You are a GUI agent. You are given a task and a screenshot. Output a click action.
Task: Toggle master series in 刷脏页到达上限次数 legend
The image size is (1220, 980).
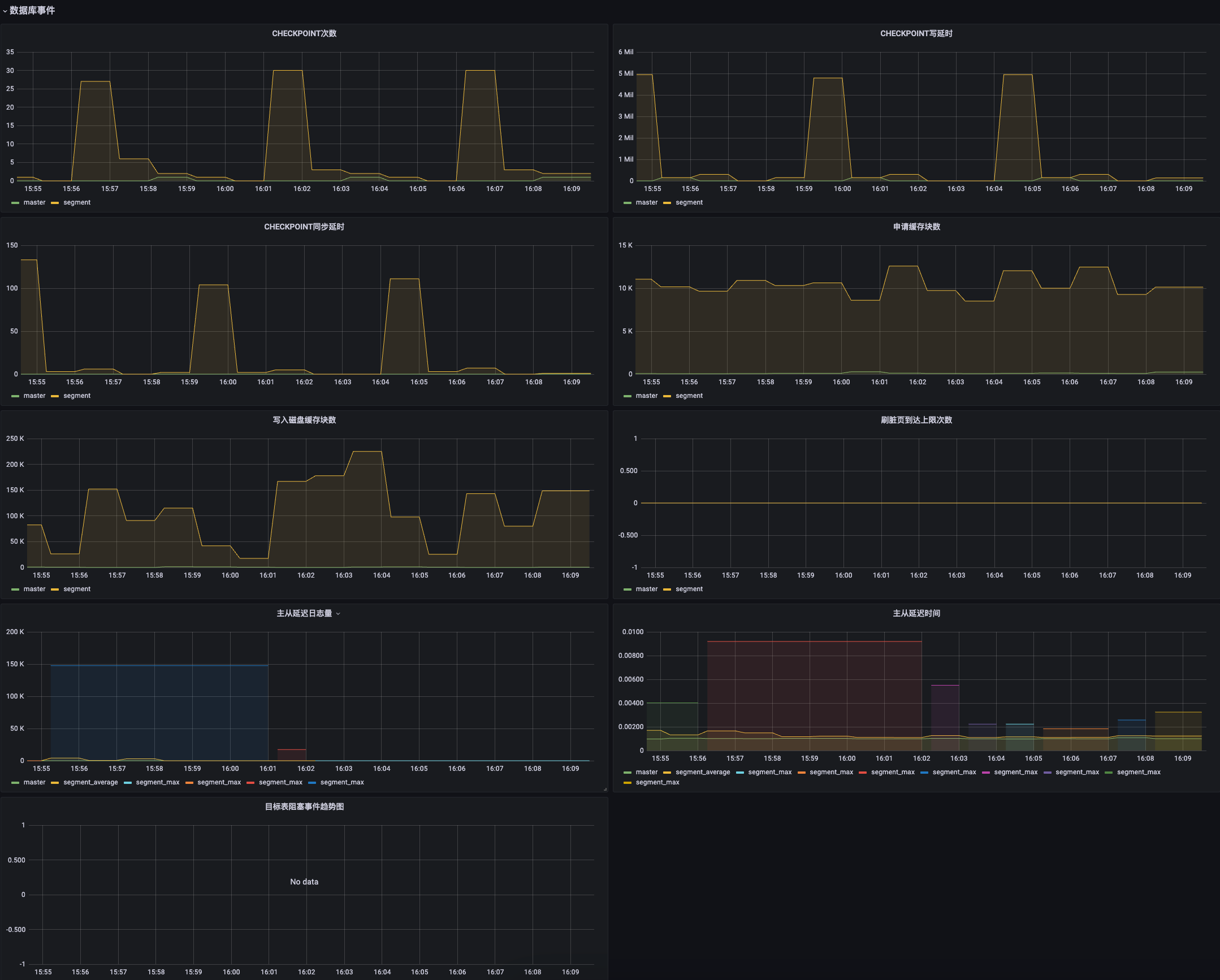click(646, 589)
